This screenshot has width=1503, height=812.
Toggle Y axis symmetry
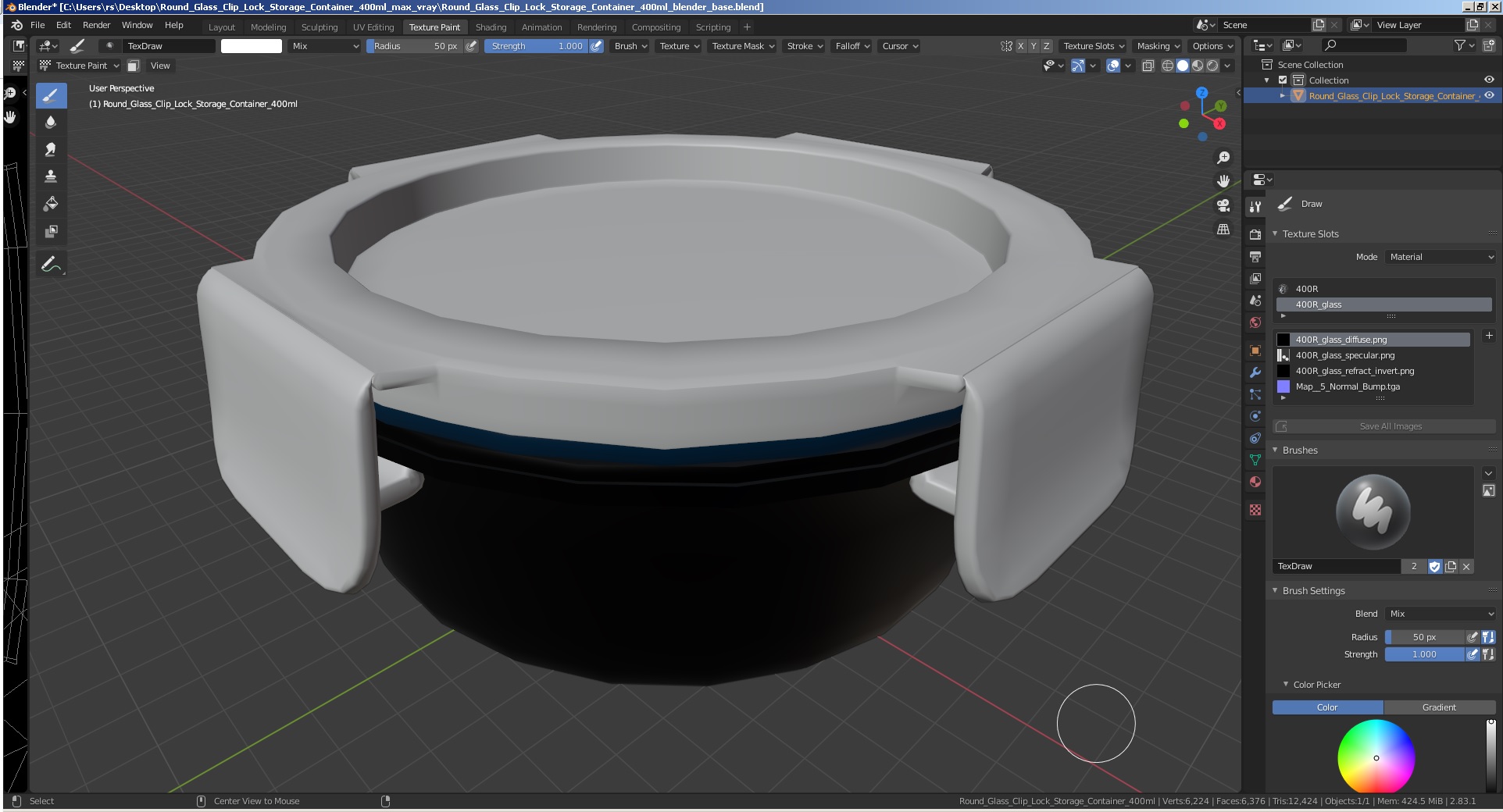pyautogui.click(x=1034, y=46)
